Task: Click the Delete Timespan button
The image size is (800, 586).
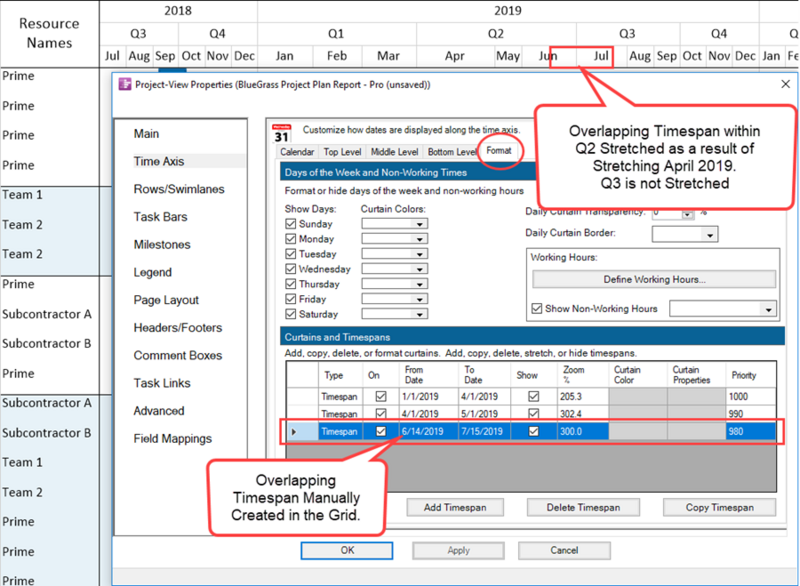Action: (583, 507)
